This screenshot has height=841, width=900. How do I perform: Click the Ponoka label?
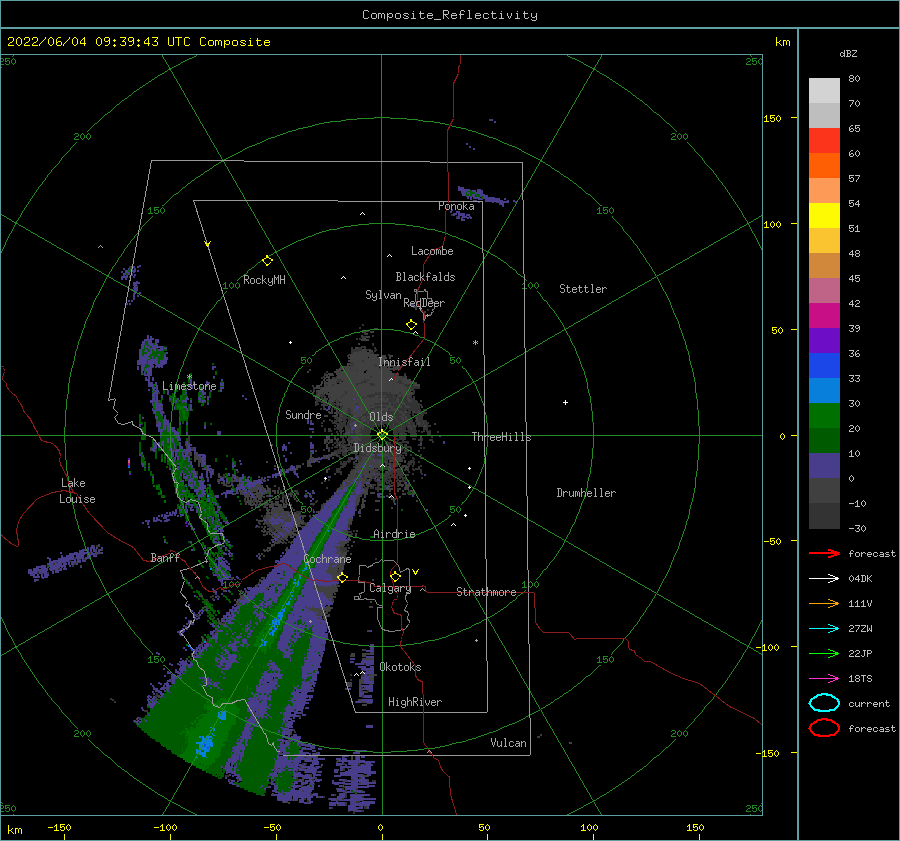click(x=456, y=206)
